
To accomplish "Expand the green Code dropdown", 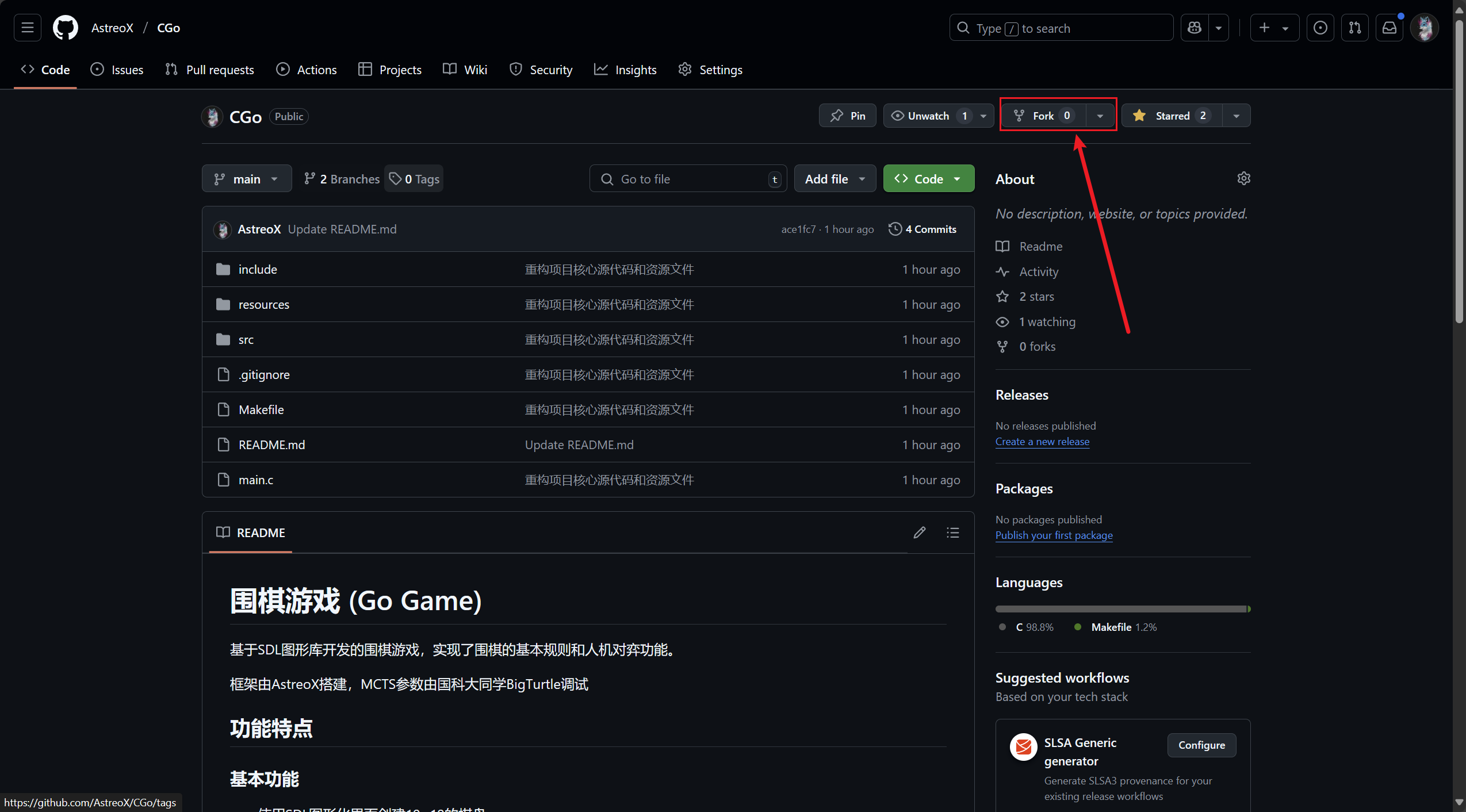I will click(928, 179).
